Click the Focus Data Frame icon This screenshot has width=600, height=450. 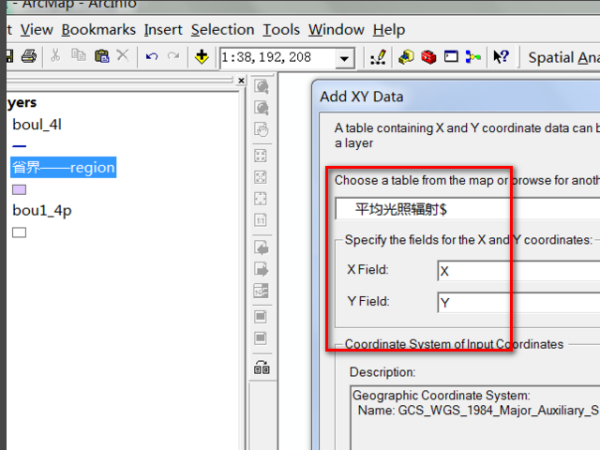261,338
